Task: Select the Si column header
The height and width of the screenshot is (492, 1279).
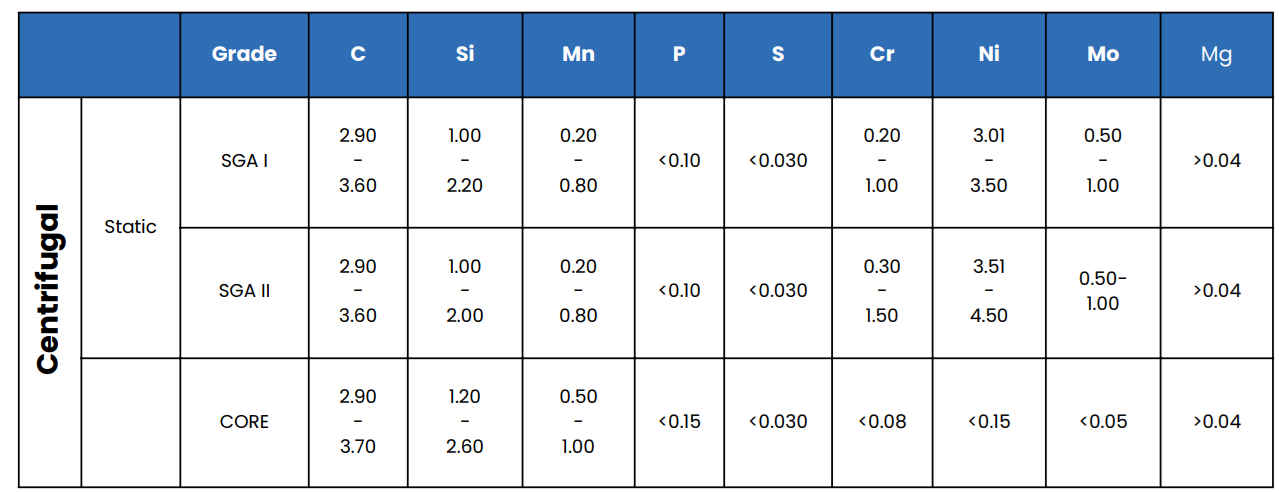Action: pos(464,55)
